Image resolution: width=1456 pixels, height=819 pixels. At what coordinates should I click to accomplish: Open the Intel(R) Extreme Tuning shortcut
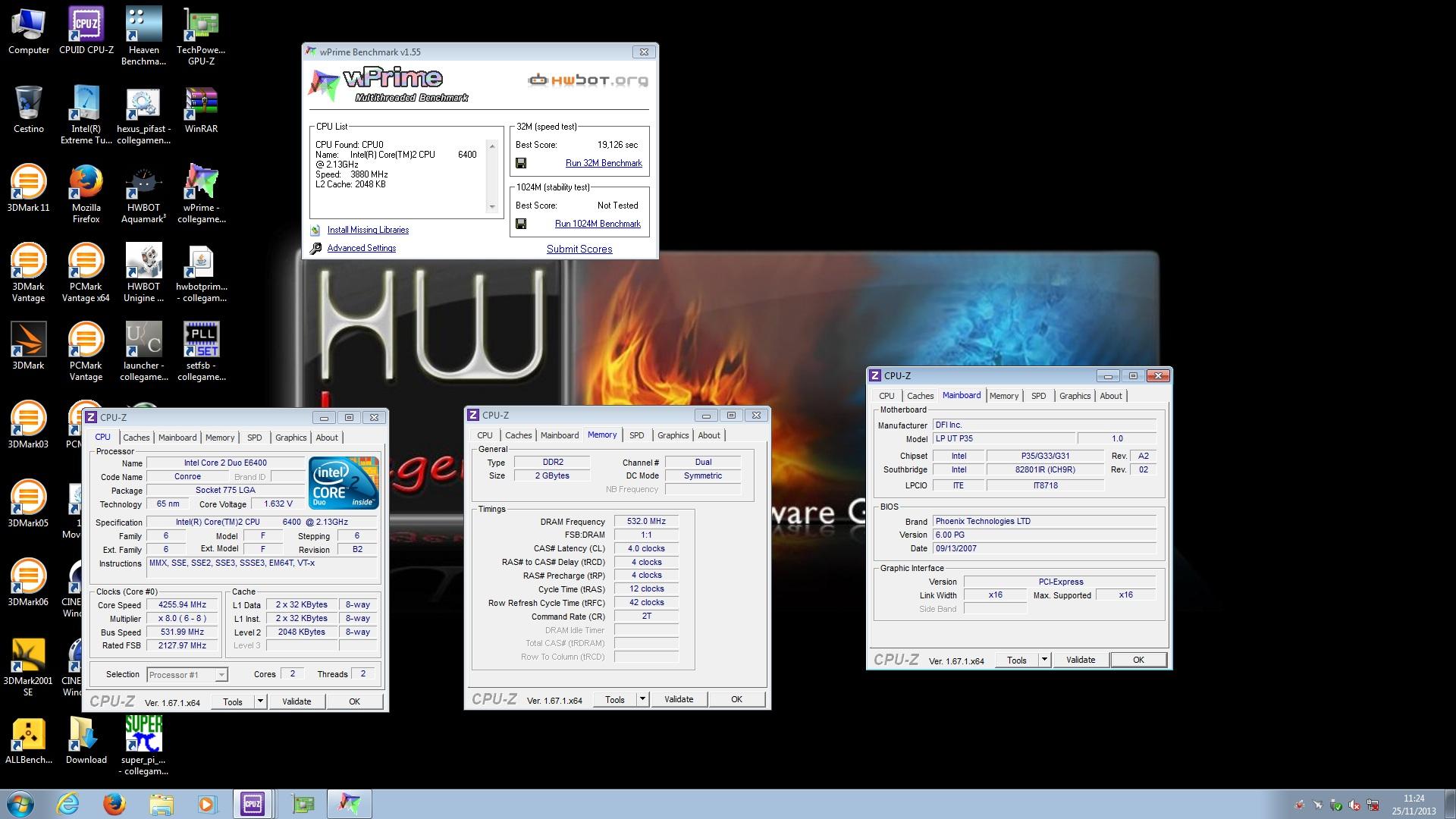point(86,115)
